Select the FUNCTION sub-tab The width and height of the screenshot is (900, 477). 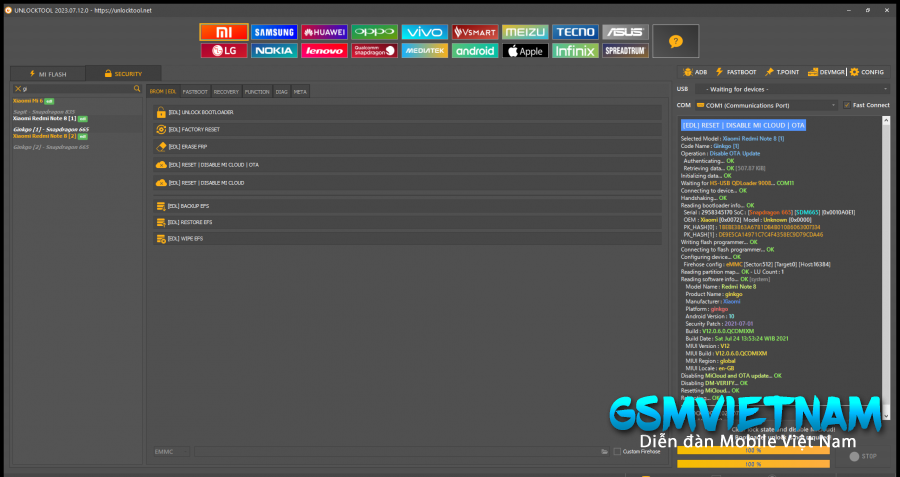click(x=257, y=92)
